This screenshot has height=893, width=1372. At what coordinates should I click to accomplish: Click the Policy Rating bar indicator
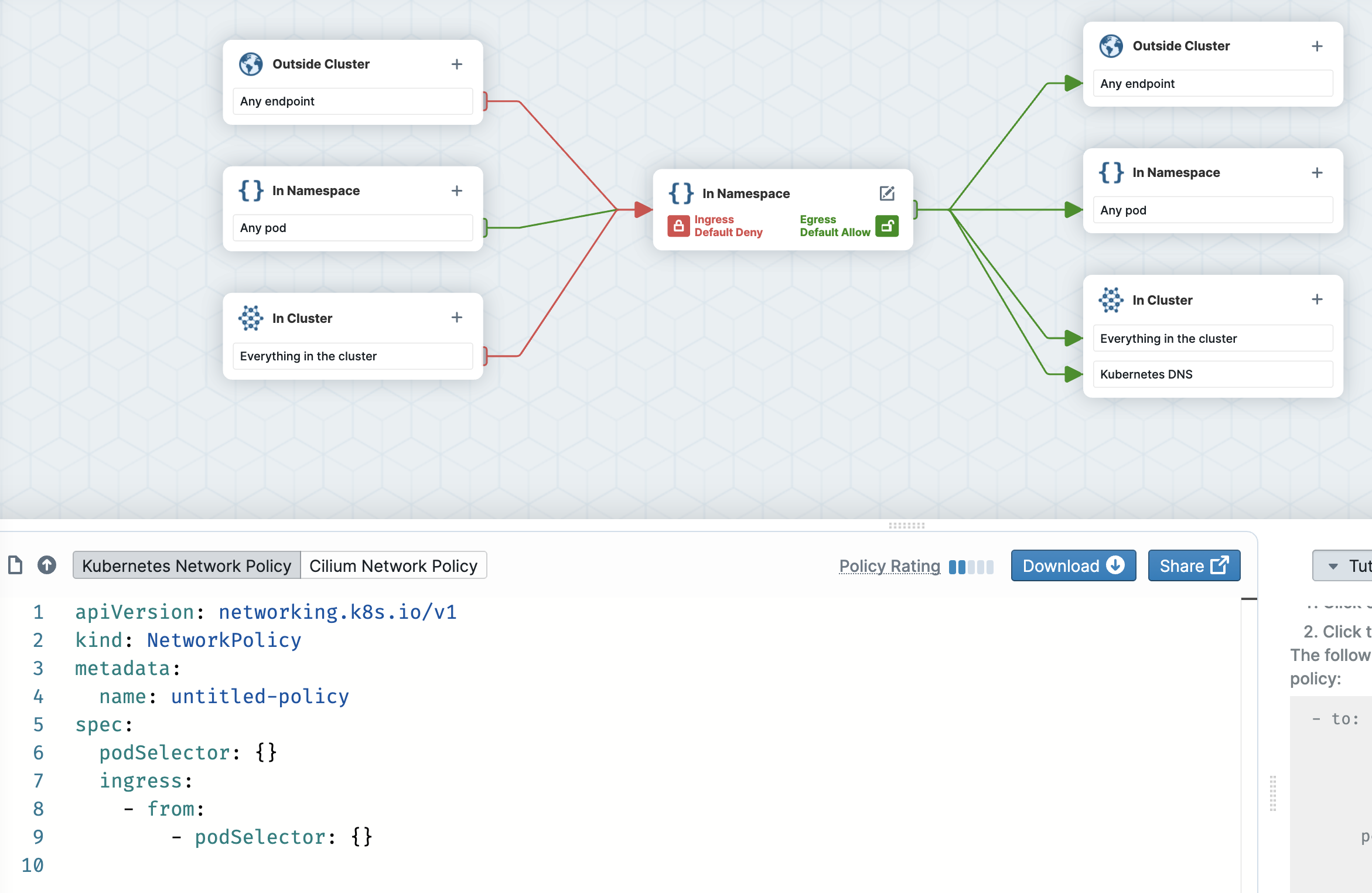click(x=971, y=567)
